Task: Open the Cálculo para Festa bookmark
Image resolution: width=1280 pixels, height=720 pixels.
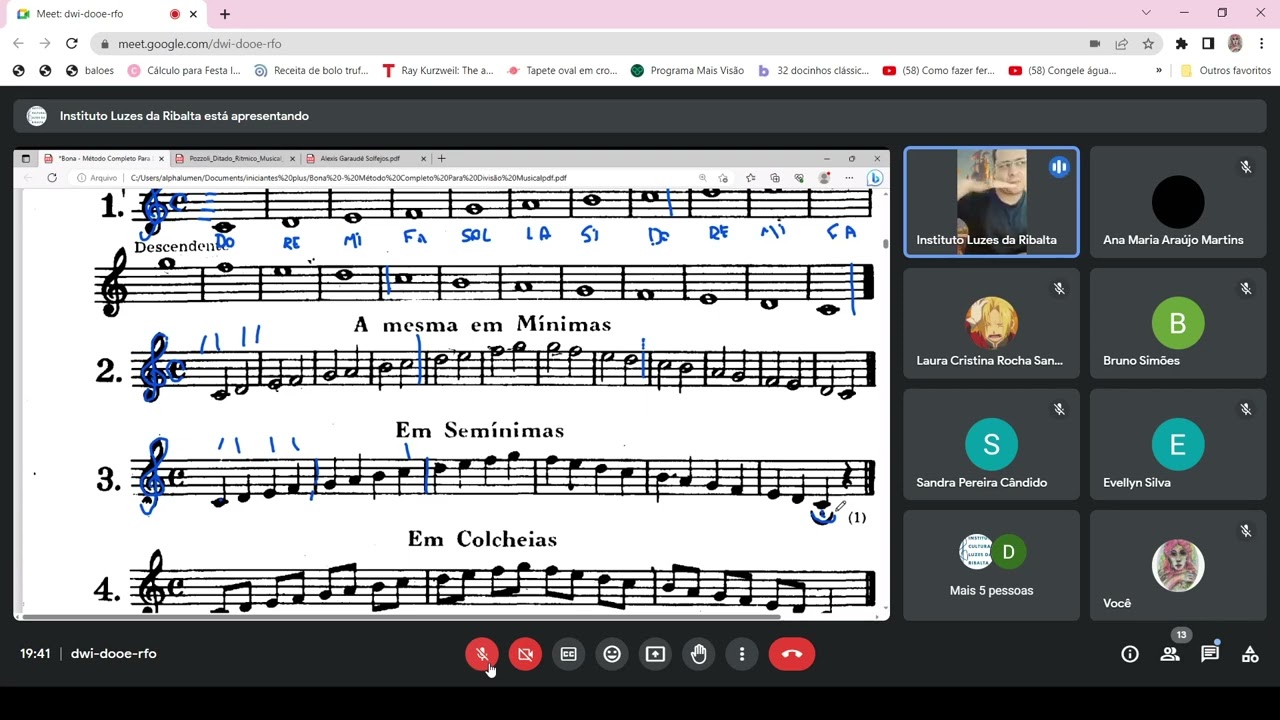Action: point(184,71)
